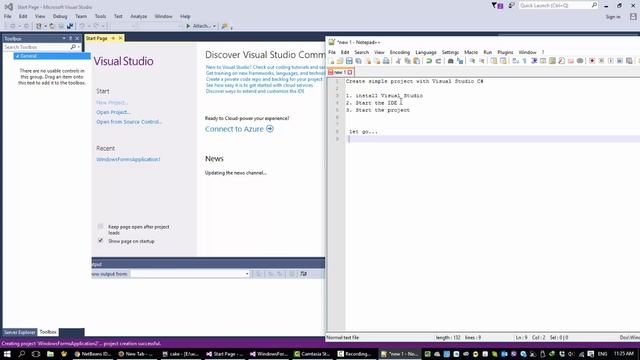Image resolution: width=640 pixels, height=360 pixels.
Task: Click the Open file folder icon in Notepad++
Action: [340, 61]
